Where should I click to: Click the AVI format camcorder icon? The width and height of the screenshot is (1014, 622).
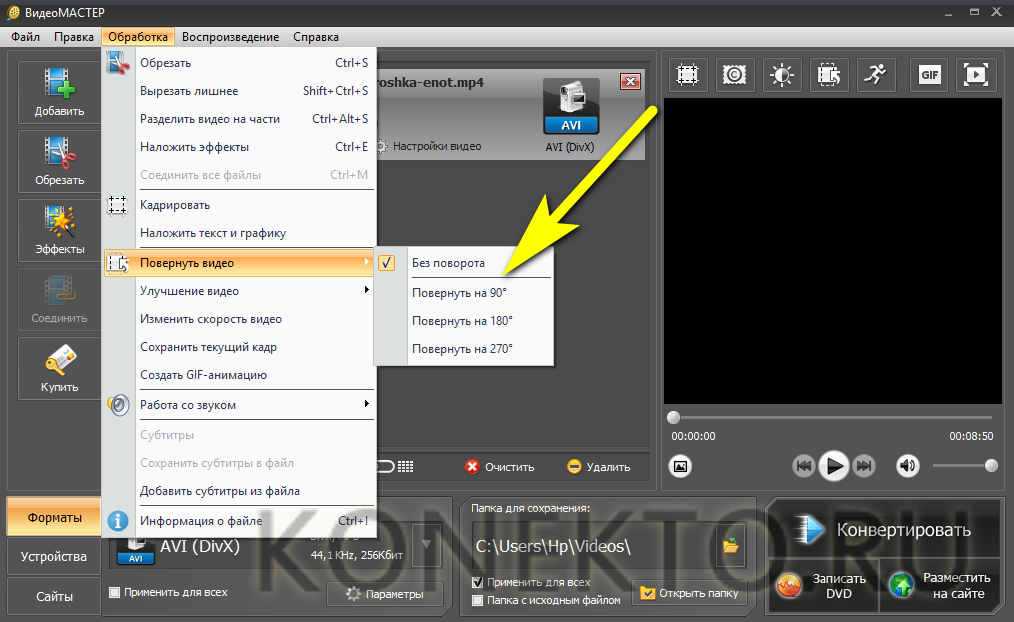(570, 107)
